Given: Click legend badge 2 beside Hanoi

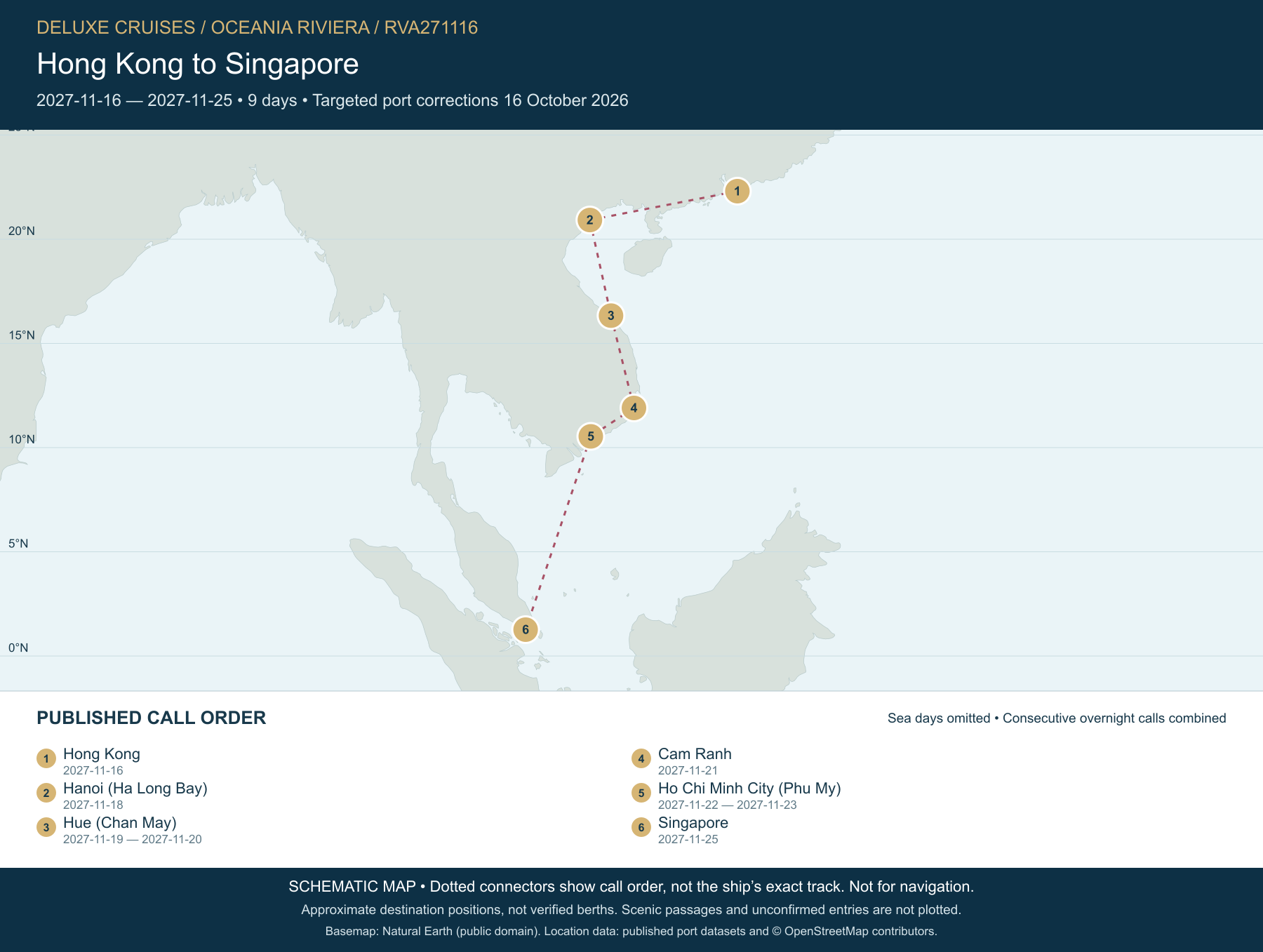Looking at the screenshot, I should [46, 793].
